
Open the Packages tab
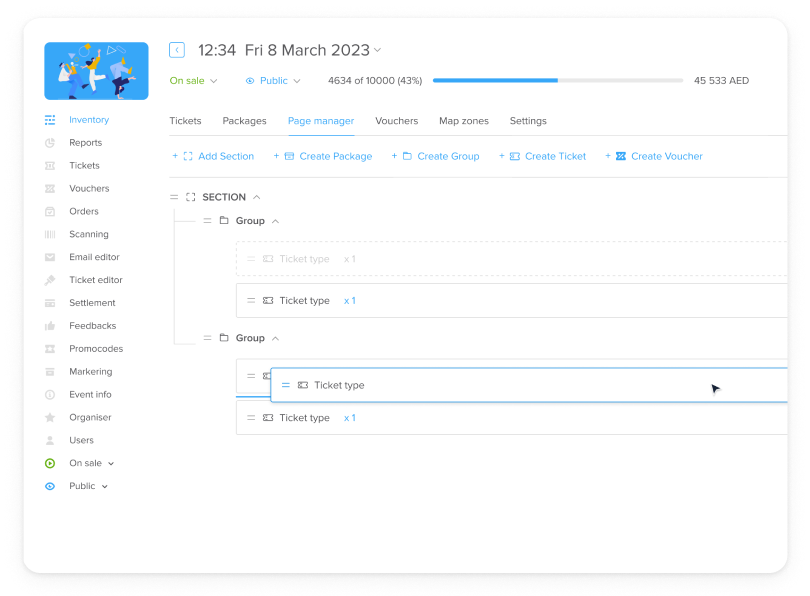tap(244, 121)
